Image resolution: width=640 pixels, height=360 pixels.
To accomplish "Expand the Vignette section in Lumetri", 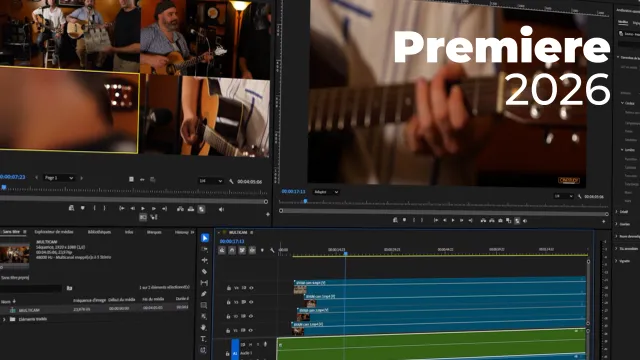I will coord(617,260).
